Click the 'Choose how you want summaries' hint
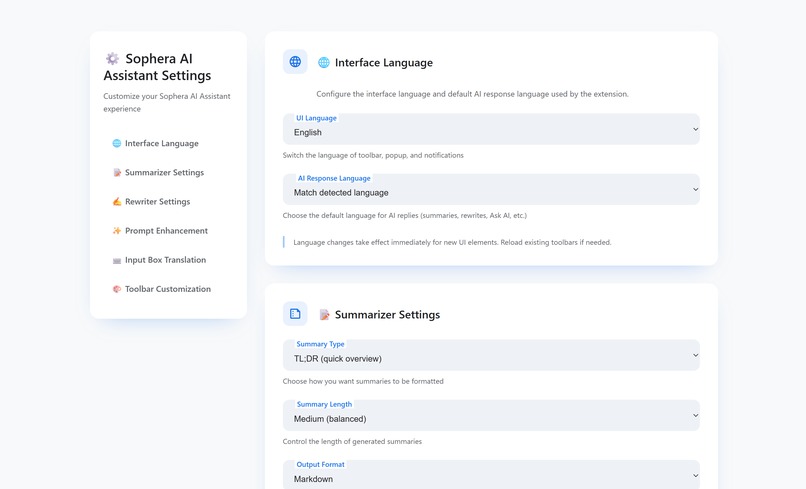806x489 pixels. pyautogui.click(x=363, y=381)
